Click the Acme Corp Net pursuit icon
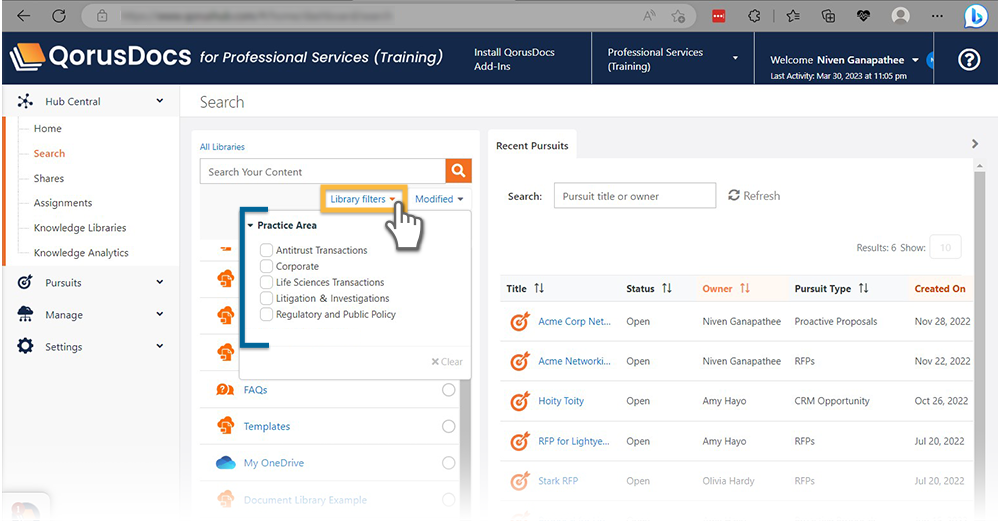 click(520, 321)
